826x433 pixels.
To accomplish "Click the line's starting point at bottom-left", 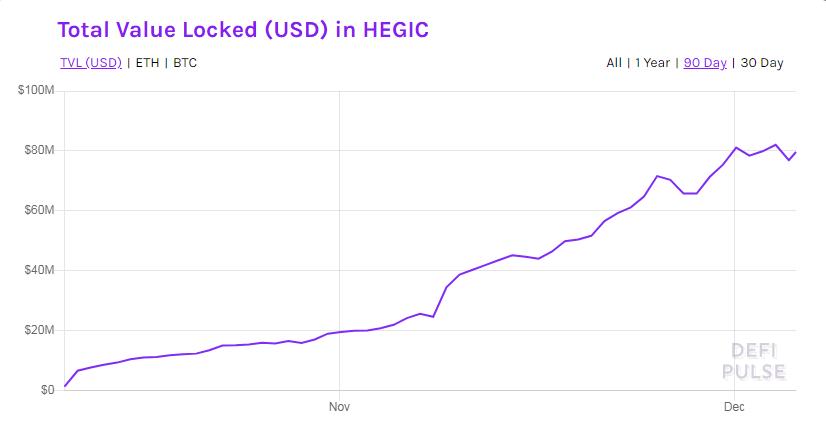I will pos(65,386).
